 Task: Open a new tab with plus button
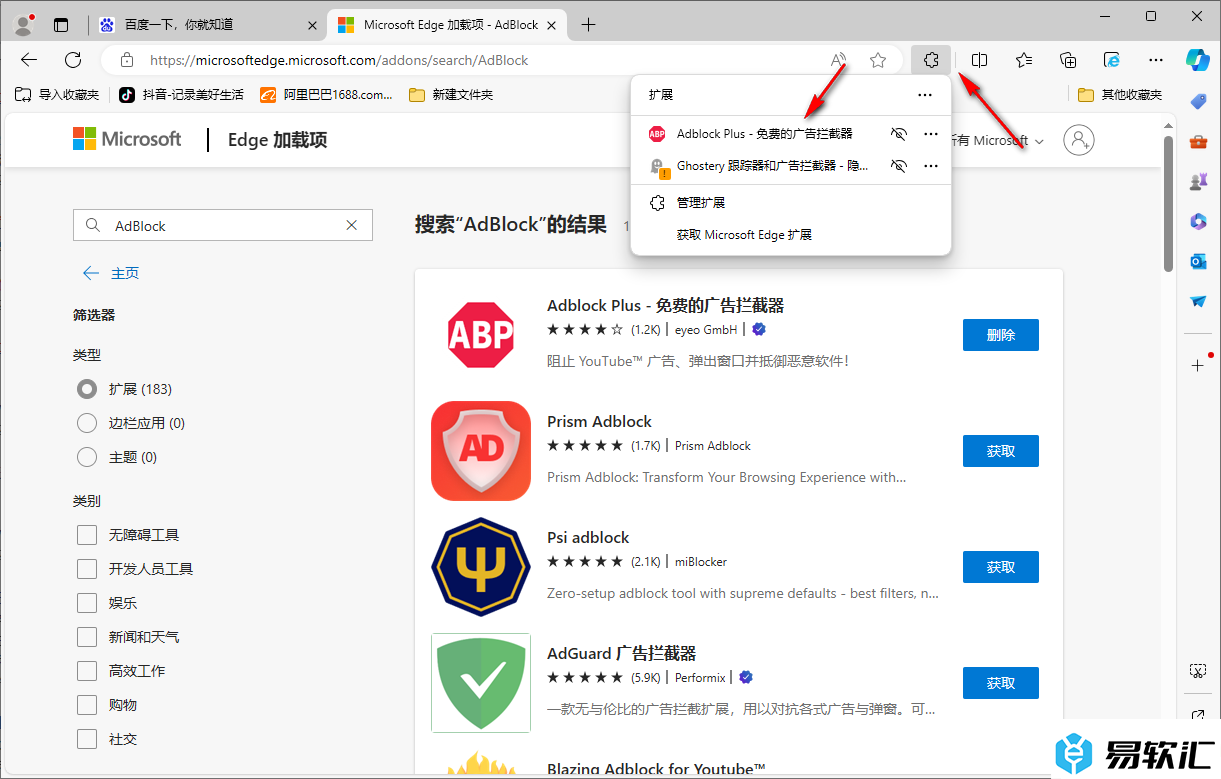[588, 25]
